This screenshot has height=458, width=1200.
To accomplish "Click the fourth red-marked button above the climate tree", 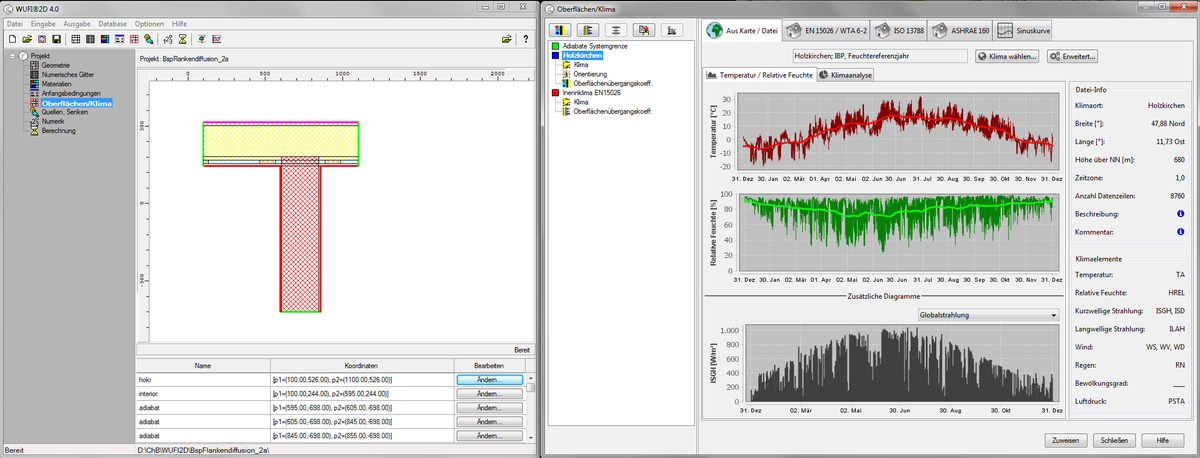I will pos(646,30).
